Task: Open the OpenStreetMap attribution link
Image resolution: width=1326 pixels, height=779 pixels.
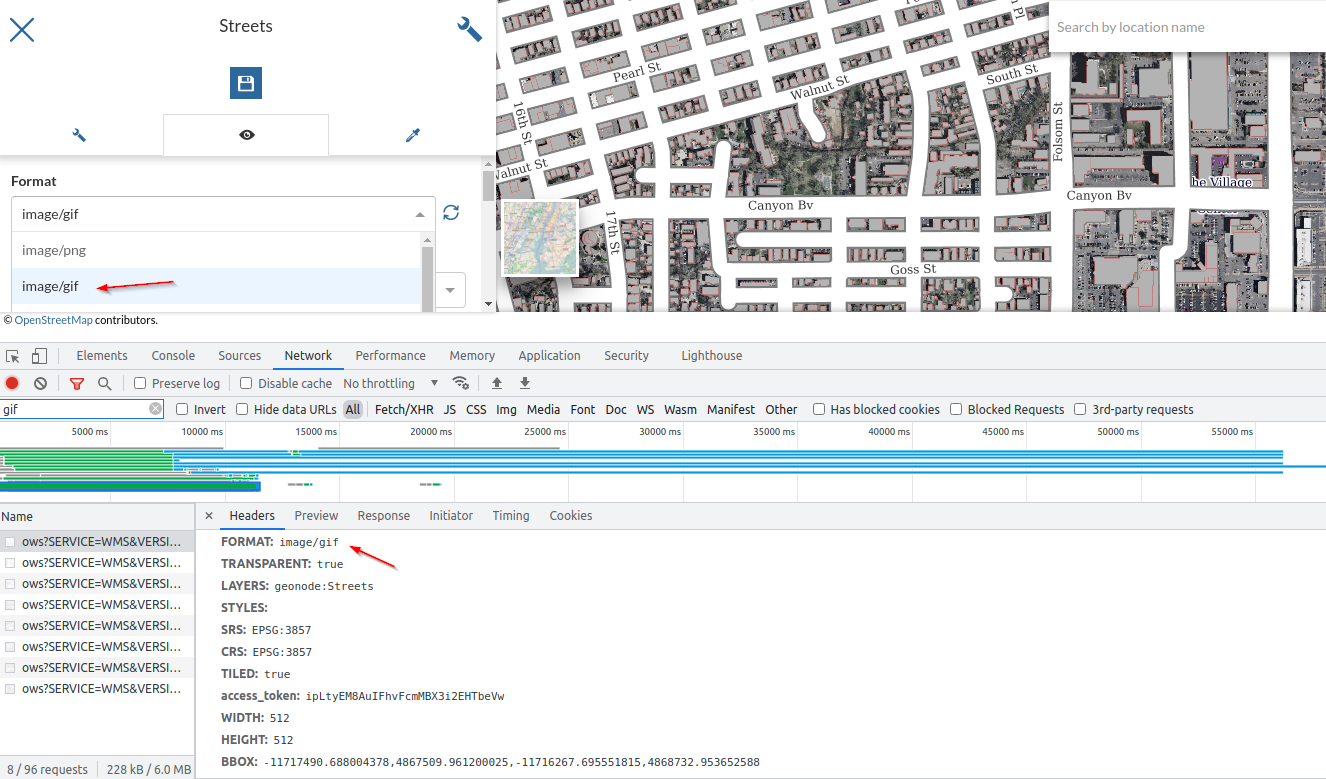Action: click(x=53, y=320)
